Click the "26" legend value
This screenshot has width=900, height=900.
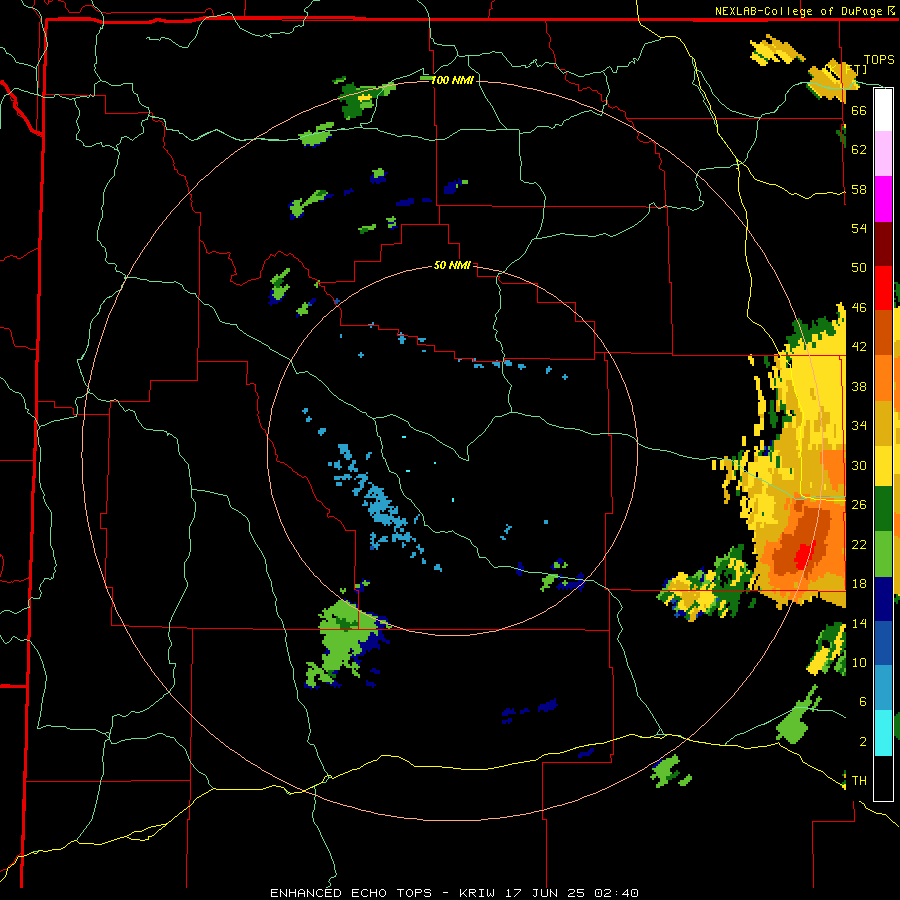coord(859,505)
